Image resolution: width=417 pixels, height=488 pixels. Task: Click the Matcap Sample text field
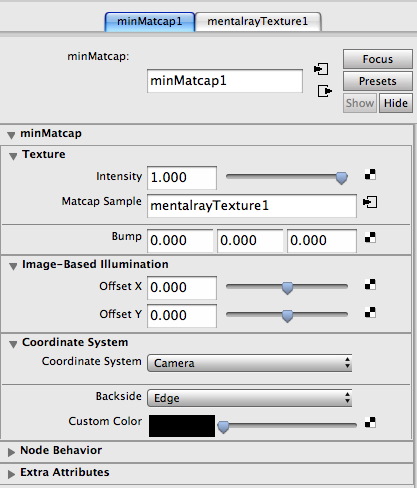pyautogui.click(x=252, y=206)
